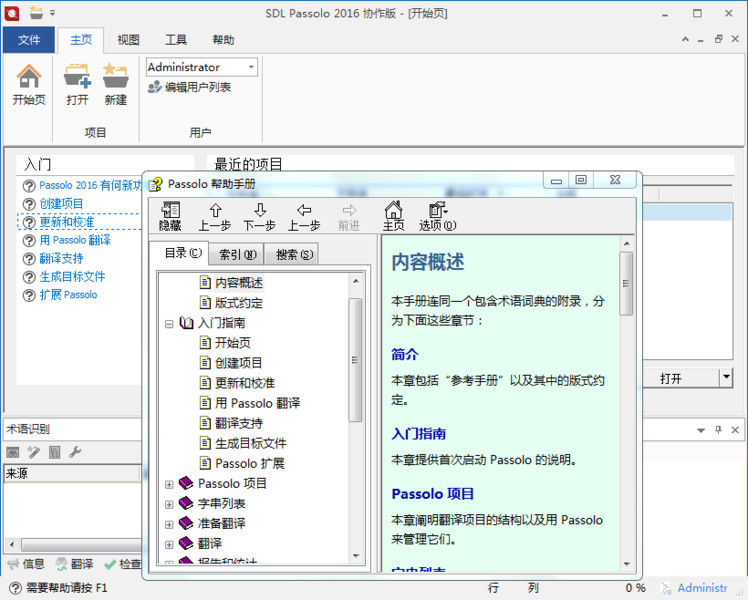Switch to the 索引 tab in help
The image size is (748, 600).
click(237, 254)
